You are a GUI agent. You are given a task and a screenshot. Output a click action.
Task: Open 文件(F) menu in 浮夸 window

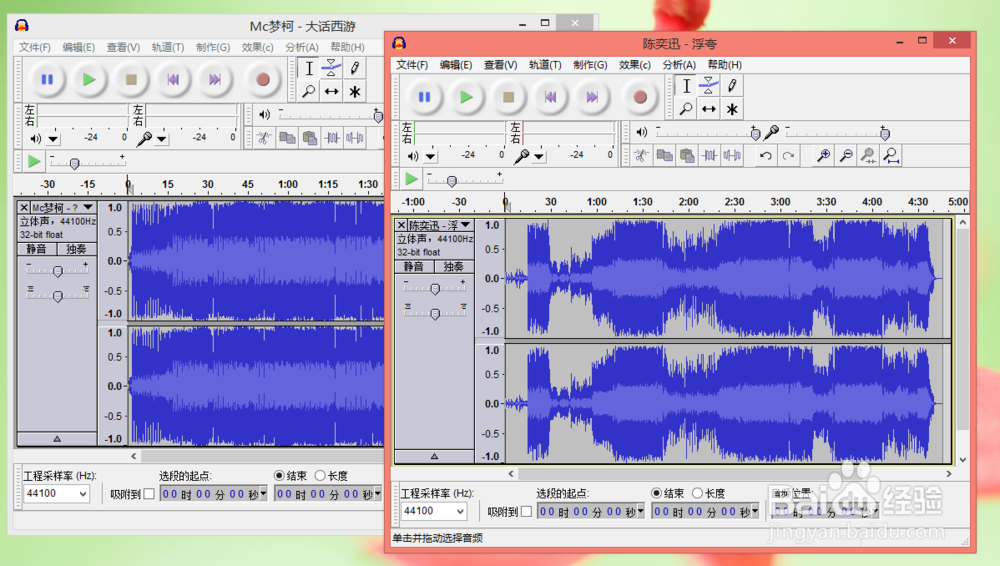(412, 65)
